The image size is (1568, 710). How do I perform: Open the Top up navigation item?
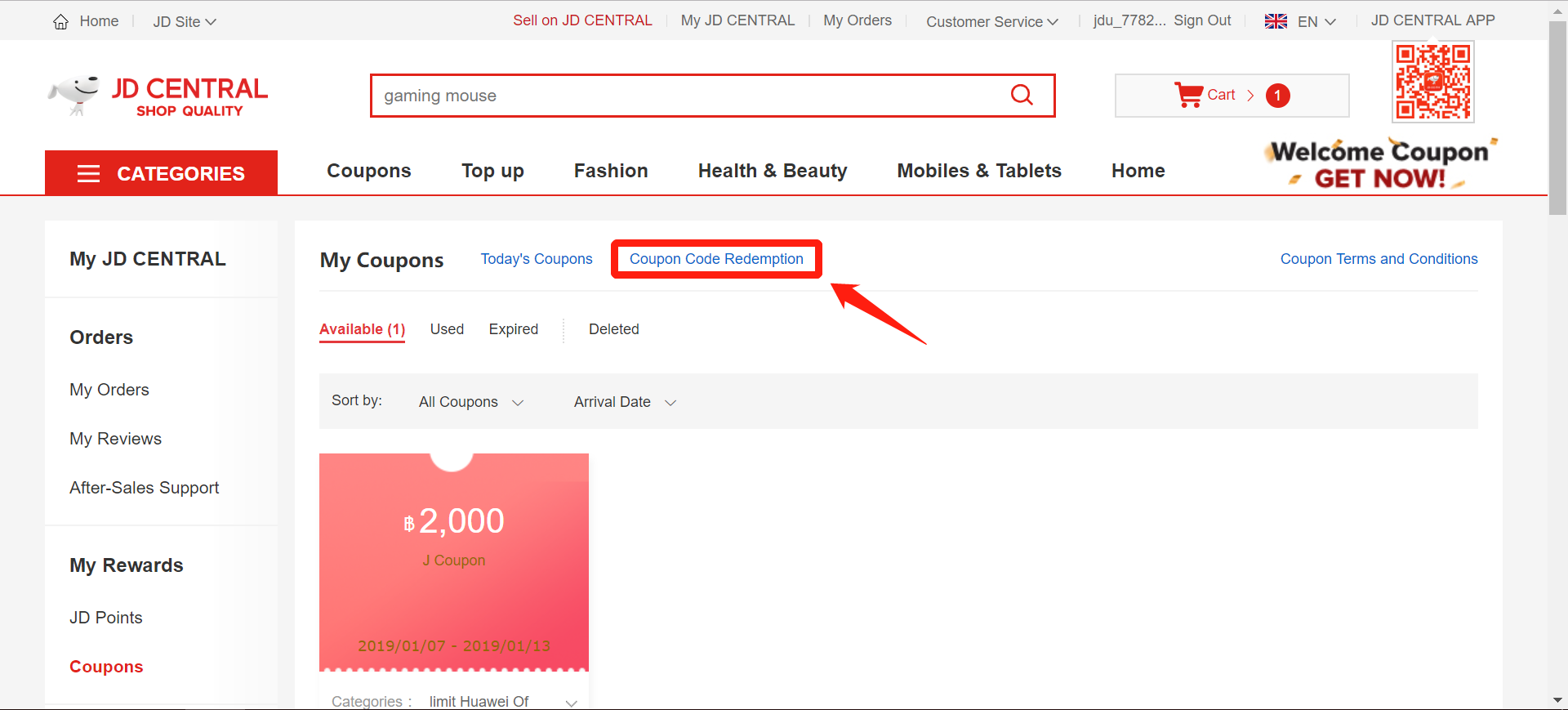(x=492, y=171)
